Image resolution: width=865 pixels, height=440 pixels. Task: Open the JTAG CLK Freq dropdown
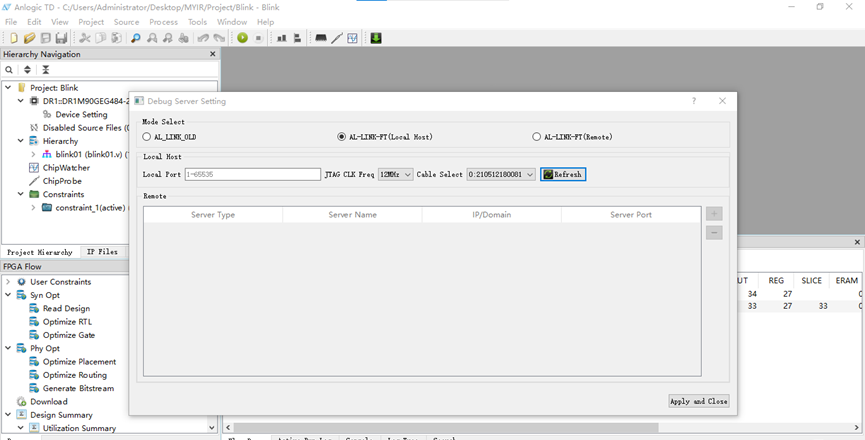click(x=396, y=174)
